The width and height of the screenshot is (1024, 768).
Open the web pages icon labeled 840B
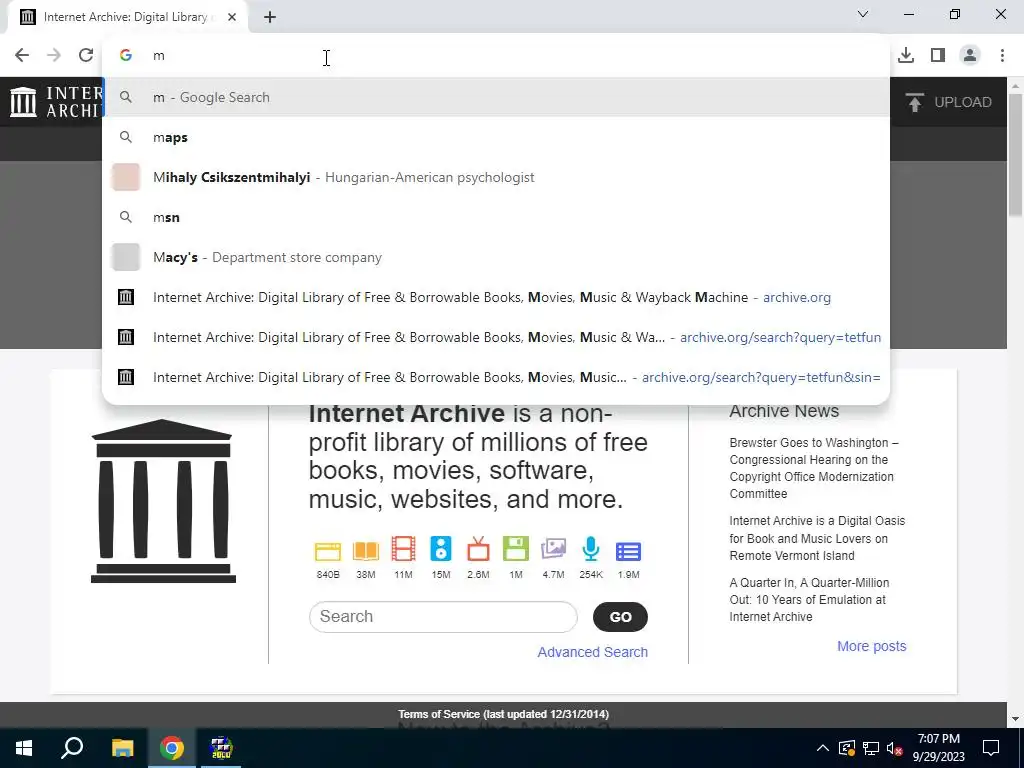(328, 551)
